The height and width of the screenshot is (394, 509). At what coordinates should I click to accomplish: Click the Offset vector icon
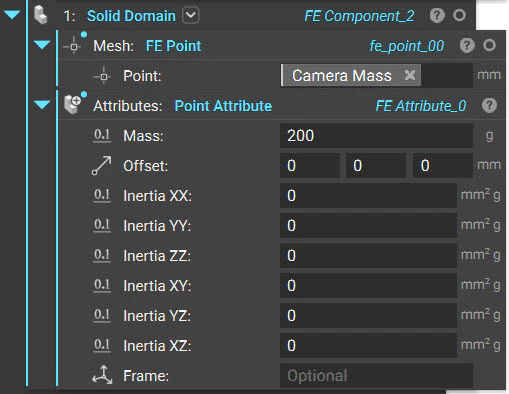[102, 165]
